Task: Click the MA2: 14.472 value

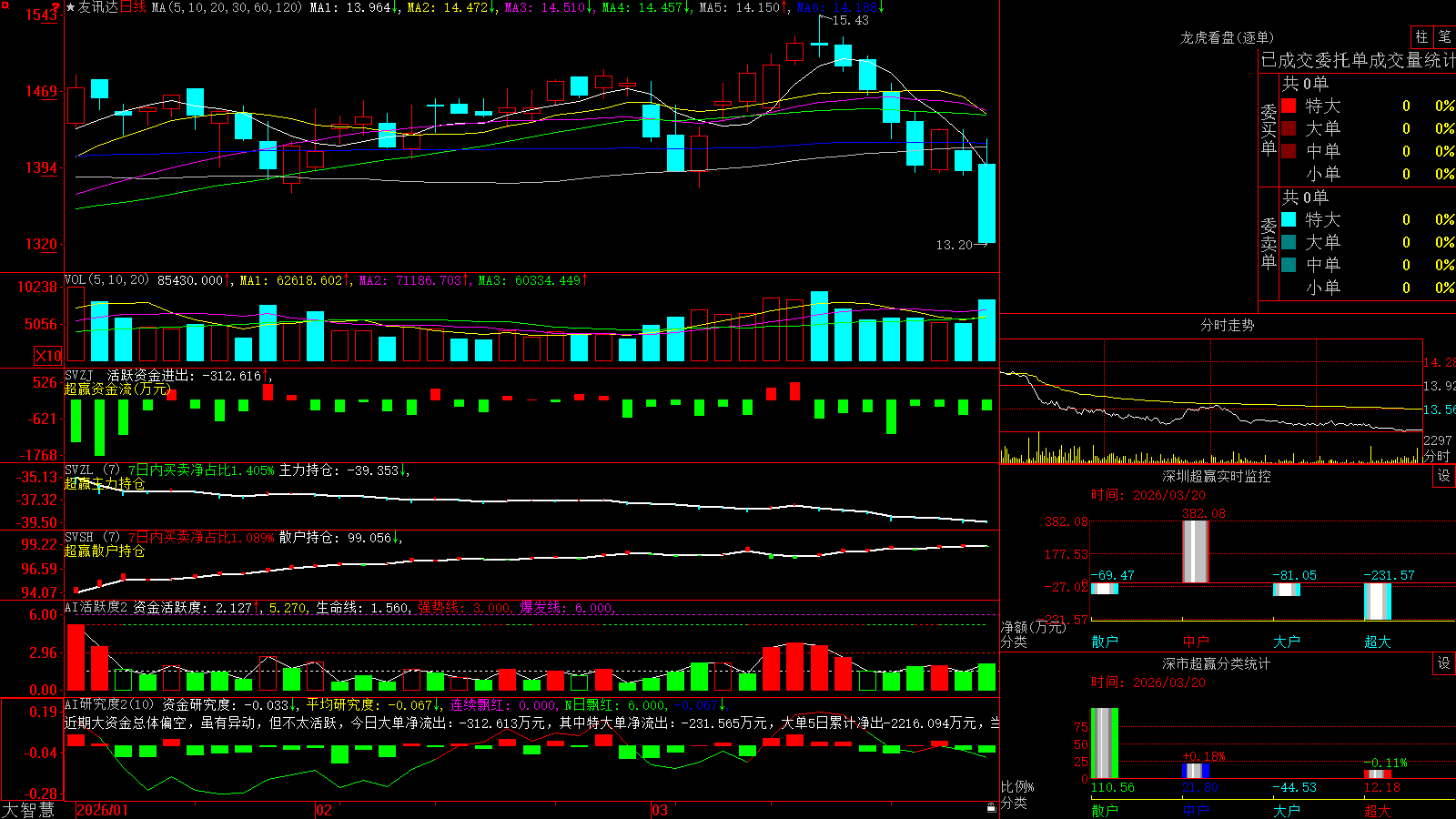Action: coord(451,7)
